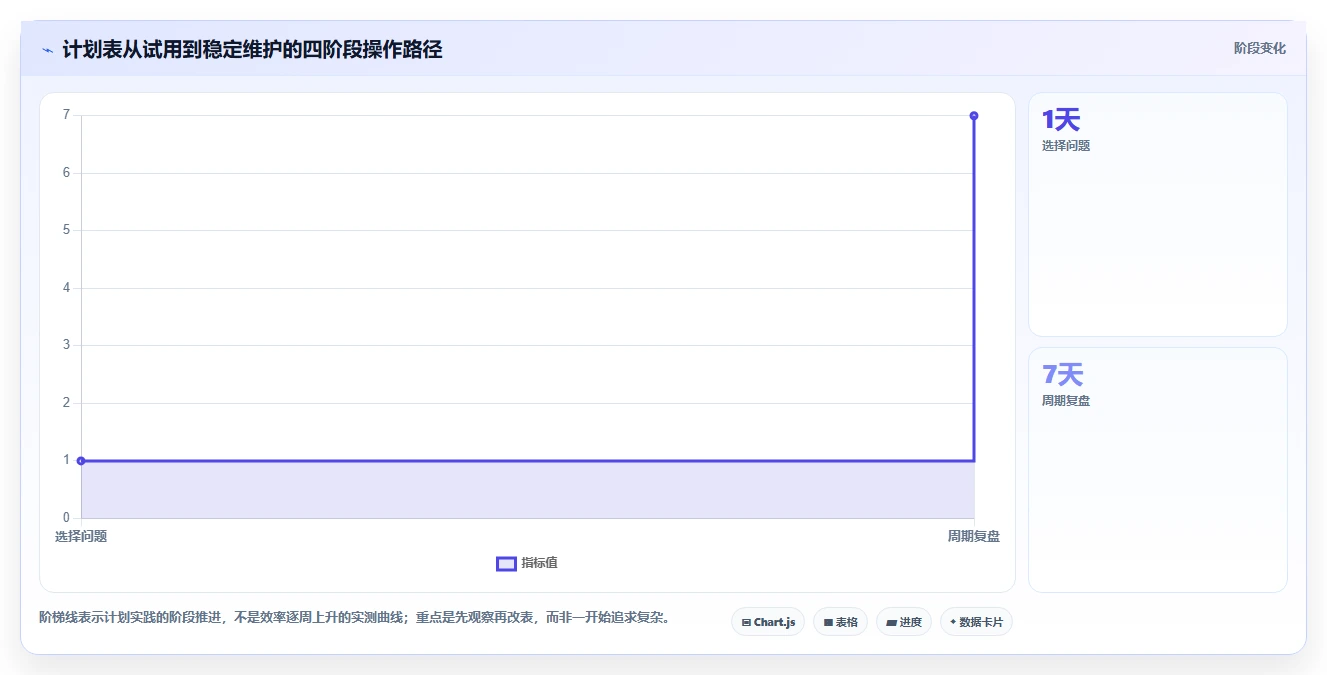This screenshot has height=675, width=1327.
Task: Select the 数据卡片 tag chip
Action: click(x=976, y=622)
